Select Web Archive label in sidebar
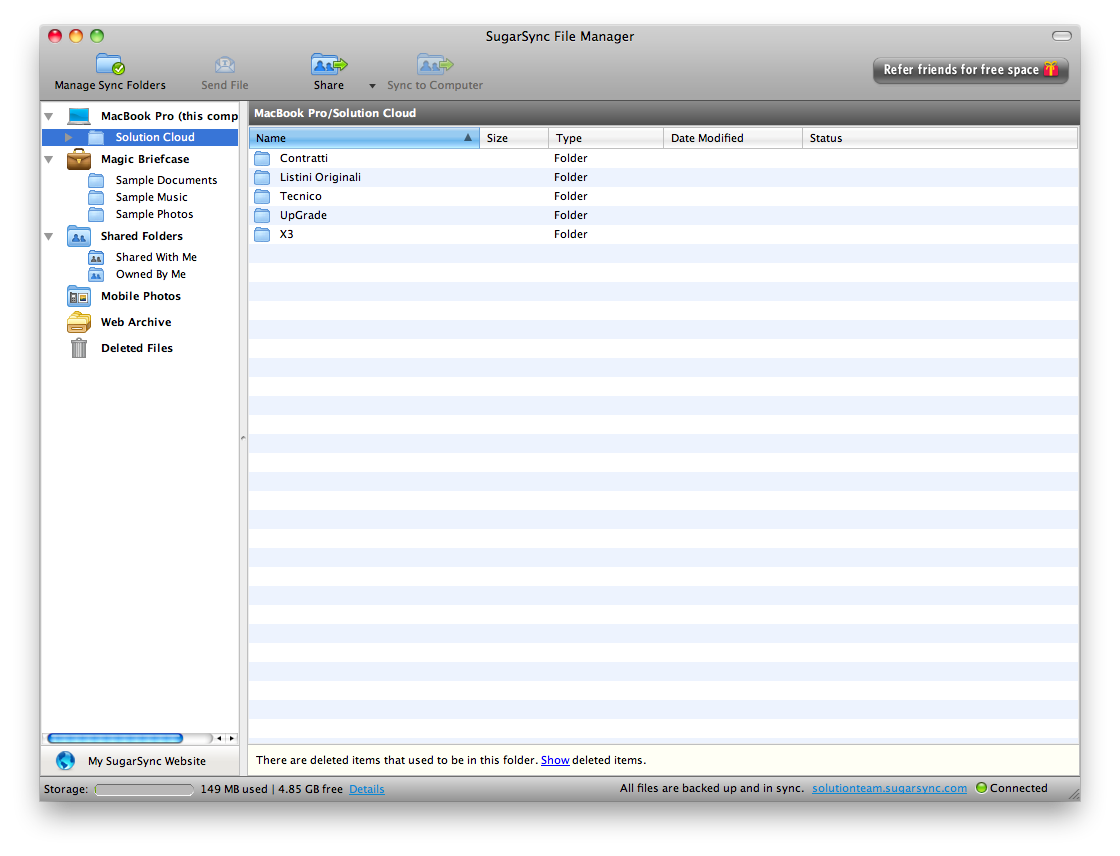The height and width of the screenshot is (856, 1120). [x=136, y=322]
